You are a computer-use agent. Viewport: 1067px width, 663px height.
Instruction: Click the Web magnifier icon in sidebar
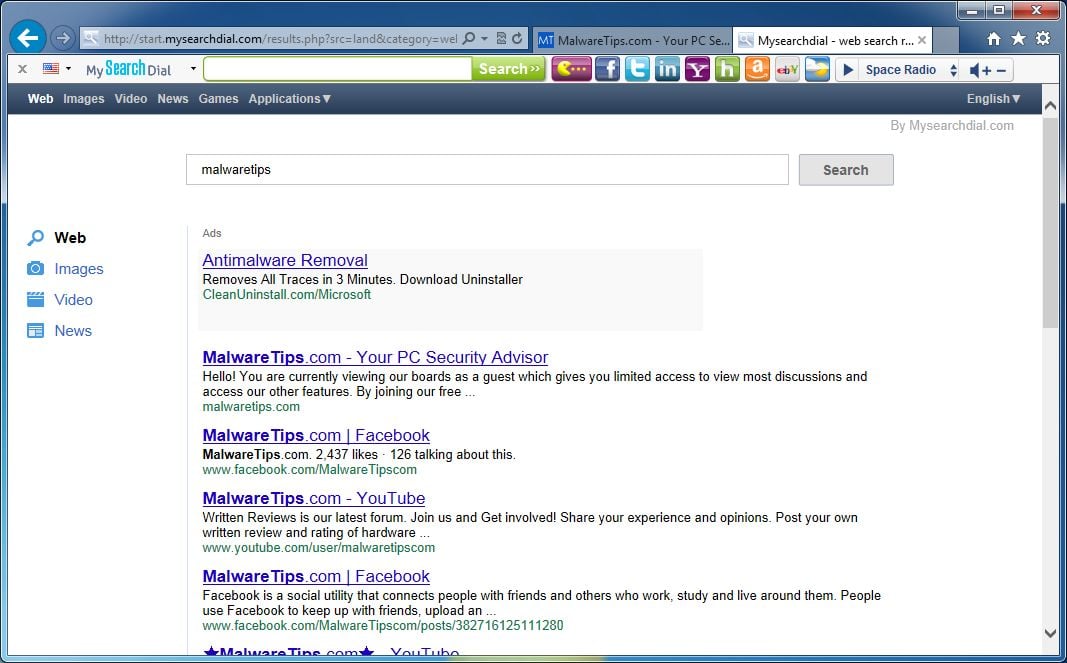[x=35, y=238]
